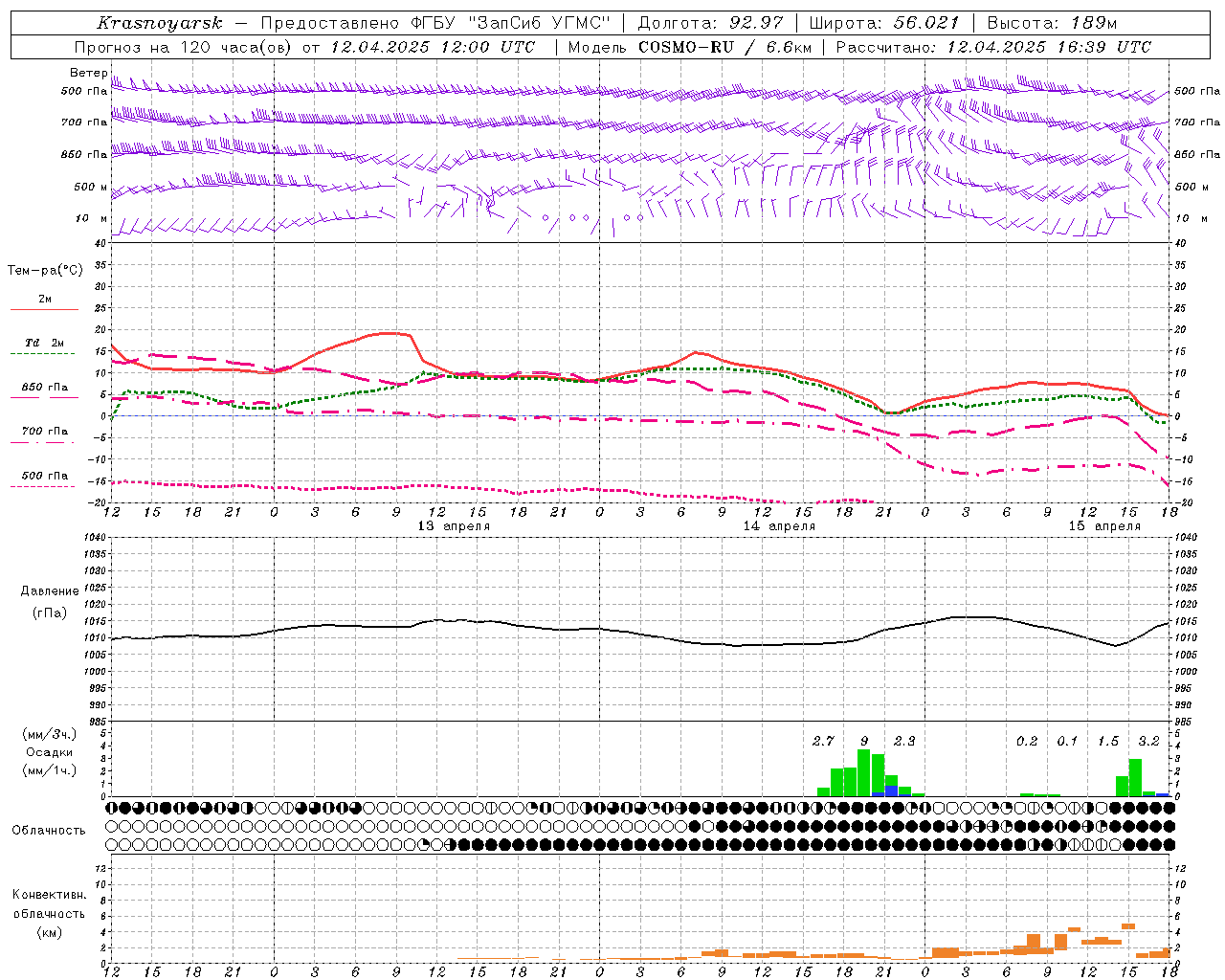The image size is (1225, 980).
Task: Click the "3.2" precipitation total value
Action: [1148, 741]
